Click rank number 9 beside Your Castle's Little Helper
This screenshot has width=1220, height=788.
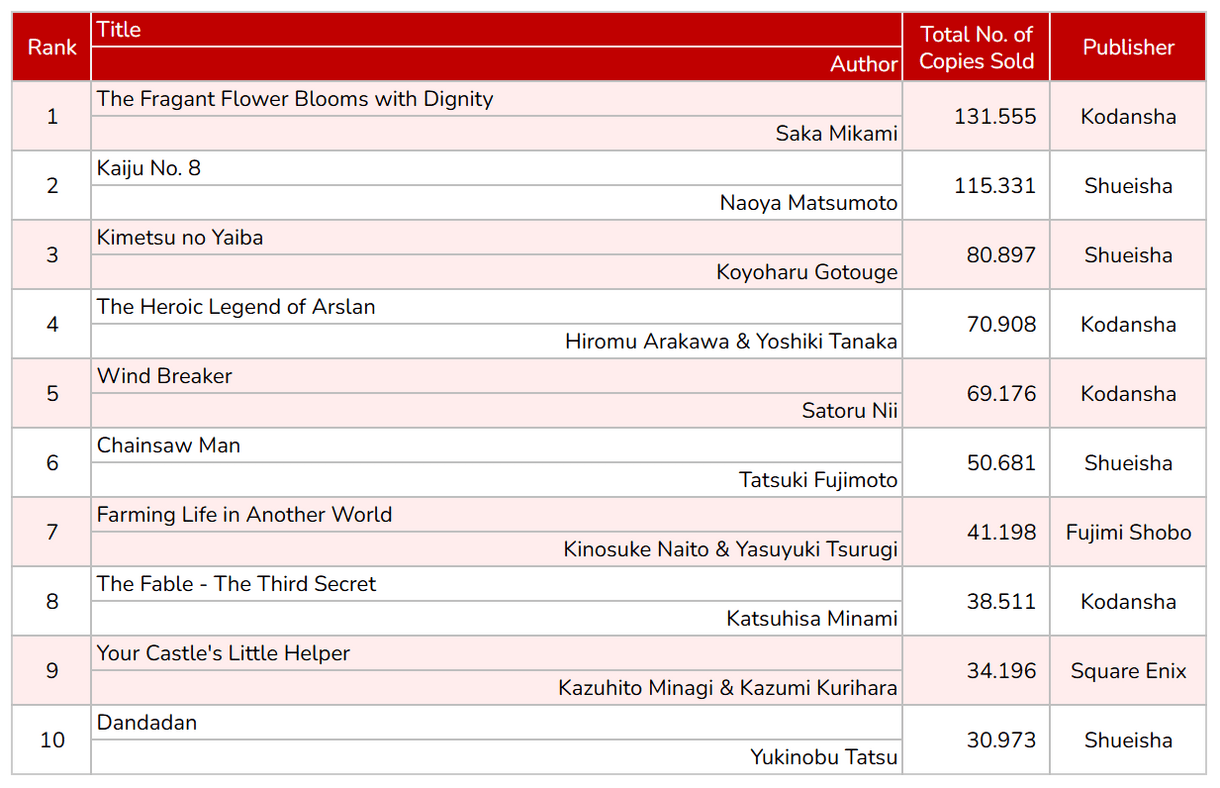52,671
